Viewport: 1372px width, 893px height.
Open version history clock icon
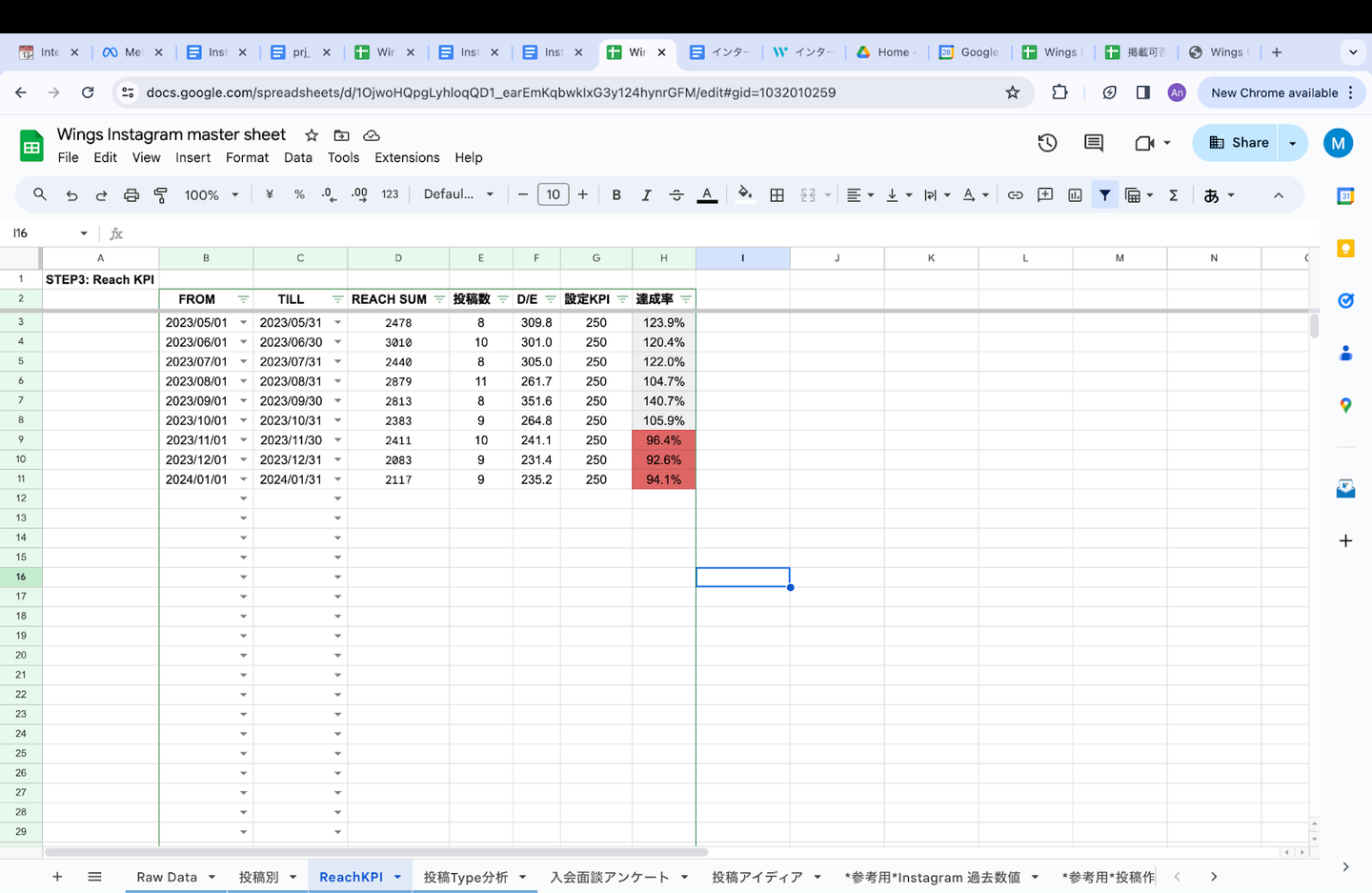click(1047, 143)
